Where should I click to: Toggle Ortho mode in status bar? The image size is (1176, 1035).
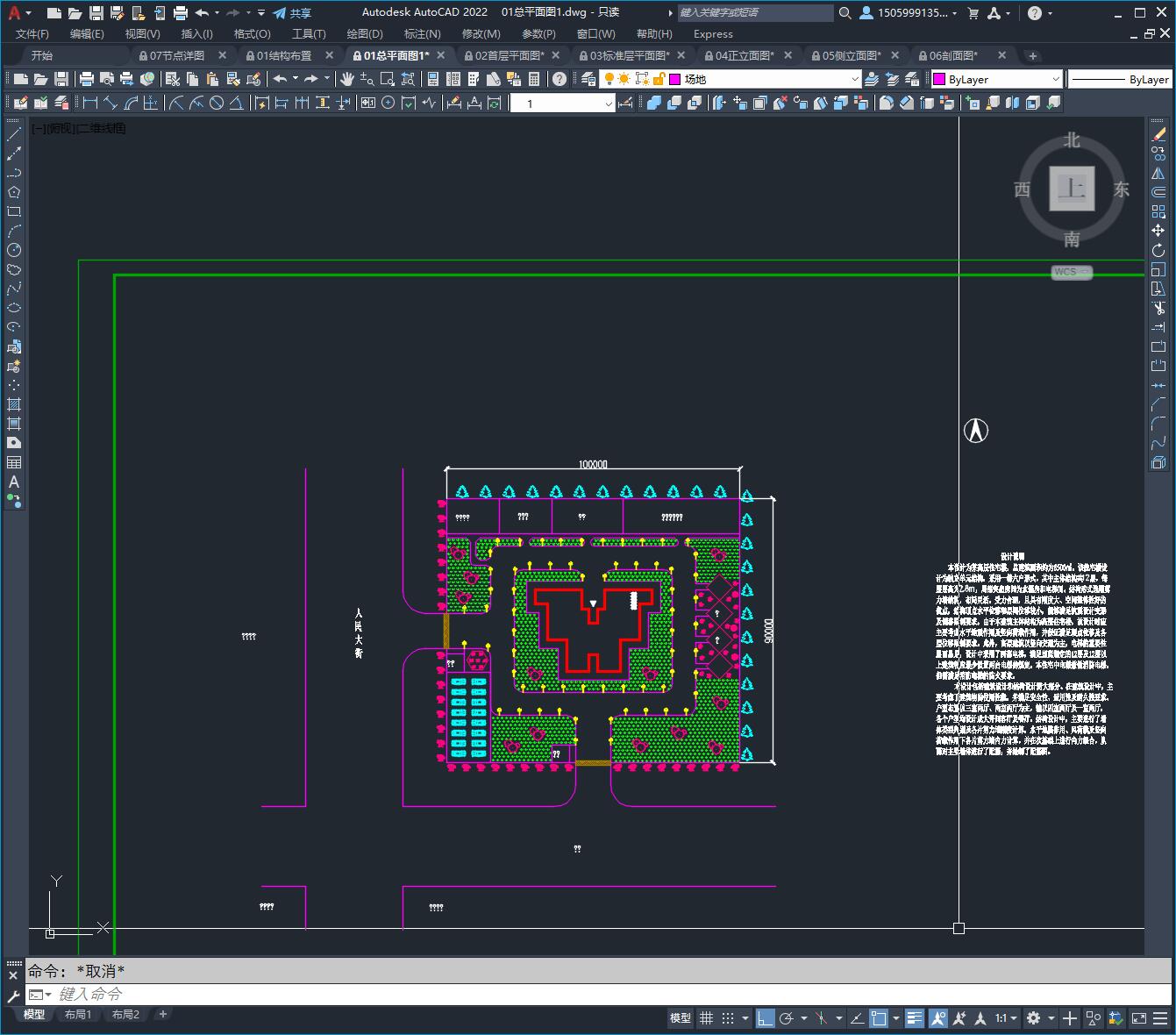766,1018
